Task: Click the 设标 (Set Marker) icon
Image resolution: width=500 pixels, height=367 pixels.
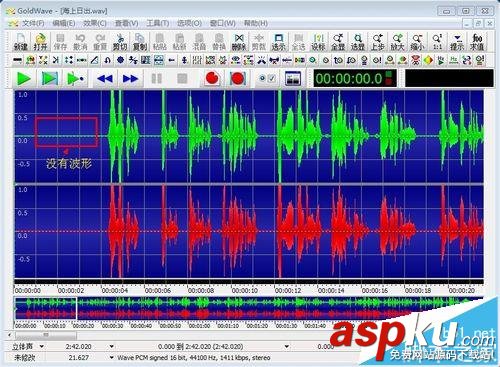Action: pos(318,42)
